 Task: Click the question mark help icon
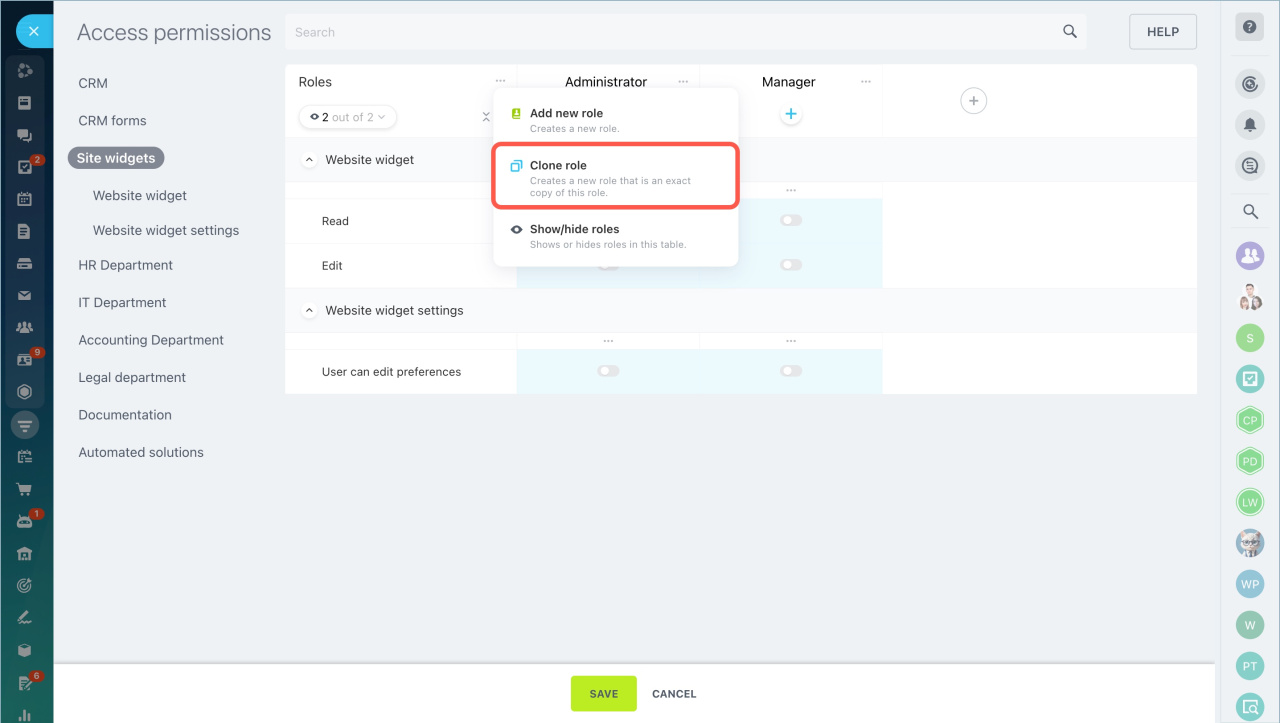1249,28
